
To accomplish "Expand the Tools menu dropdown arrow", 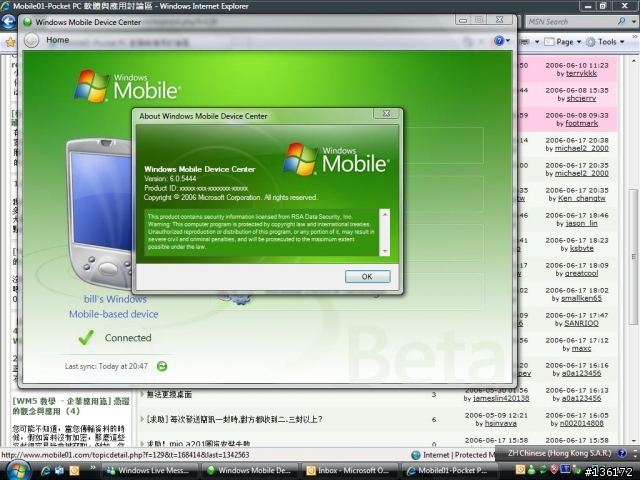I will click(622, 42).
